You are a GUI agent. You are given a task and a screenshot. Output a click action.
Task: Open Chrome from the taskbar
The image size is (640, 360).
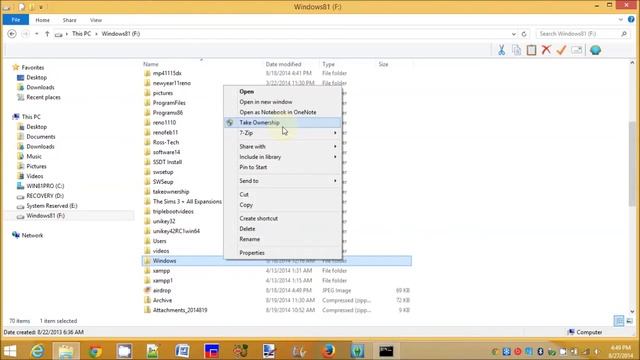point(95,351)
